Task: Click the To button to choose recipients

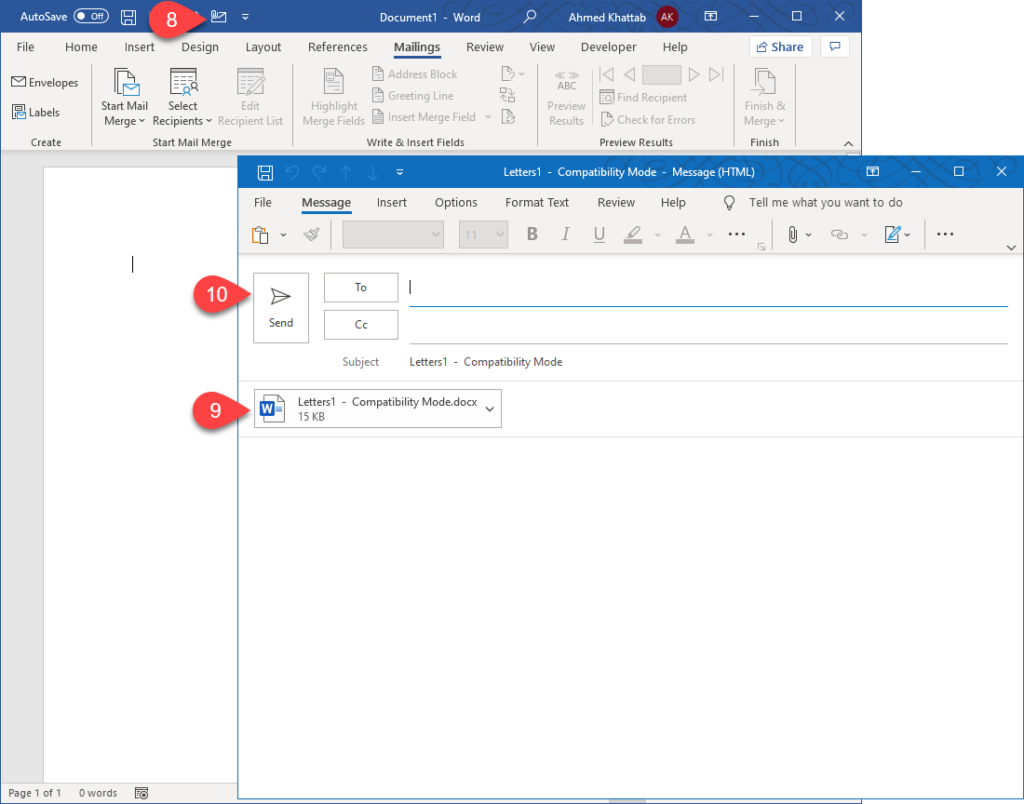Action: pyautogui.click(x=360, y=287)
